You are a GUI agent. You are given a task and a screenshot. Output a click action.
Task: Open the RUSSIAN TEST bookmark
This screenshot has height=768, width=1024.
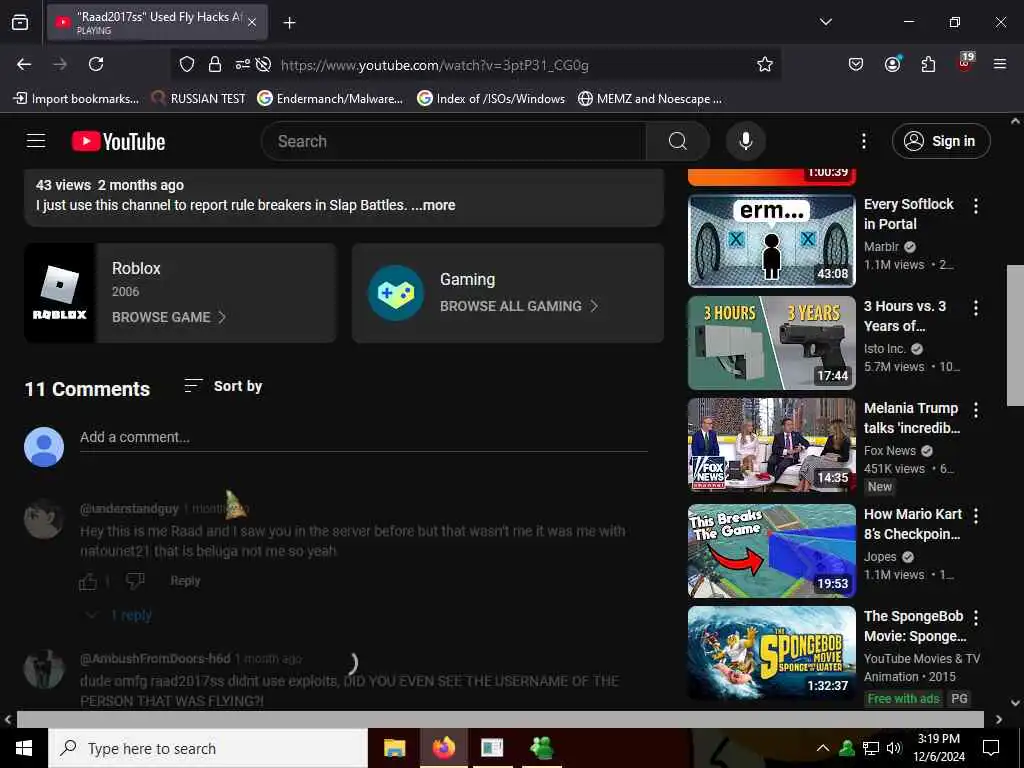click(x=199, y=99)
